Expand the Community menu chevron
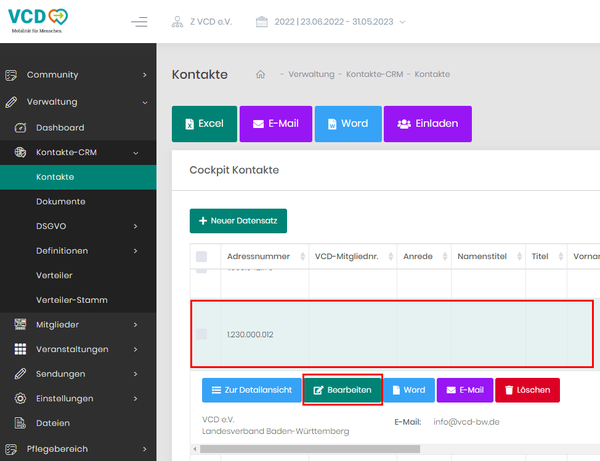The image size is (600, 461). pos(144,75)
